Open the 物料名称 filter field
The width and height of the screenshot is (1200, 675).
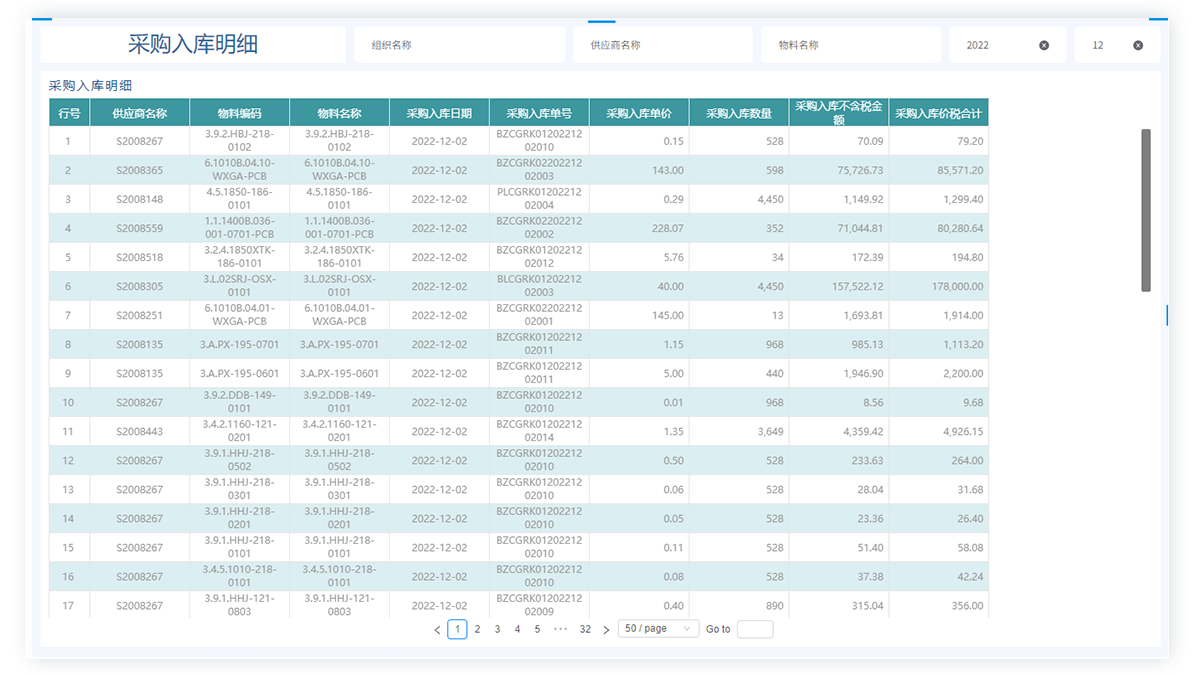pyautogui.click(x=850, y=45)
